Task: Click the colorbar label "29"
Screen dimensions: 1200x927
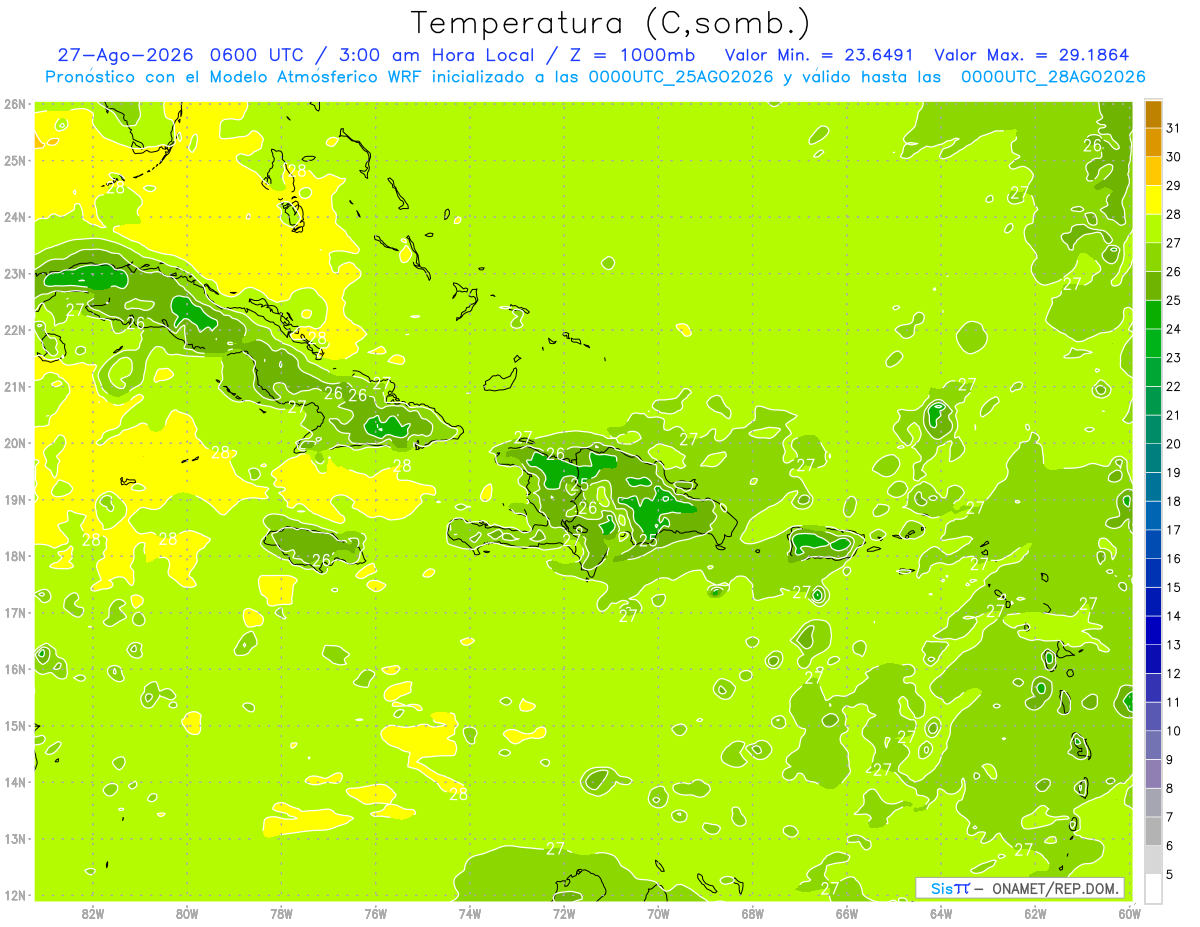Action: (1173, 186)
